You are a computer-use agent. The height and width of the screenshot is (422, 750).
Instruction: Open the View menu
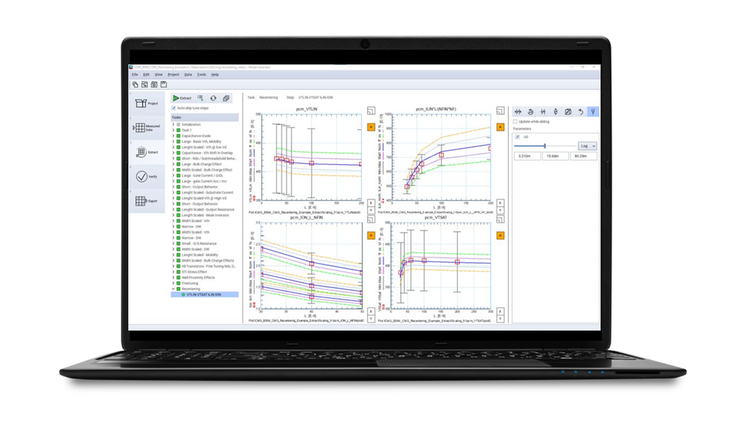158,75
